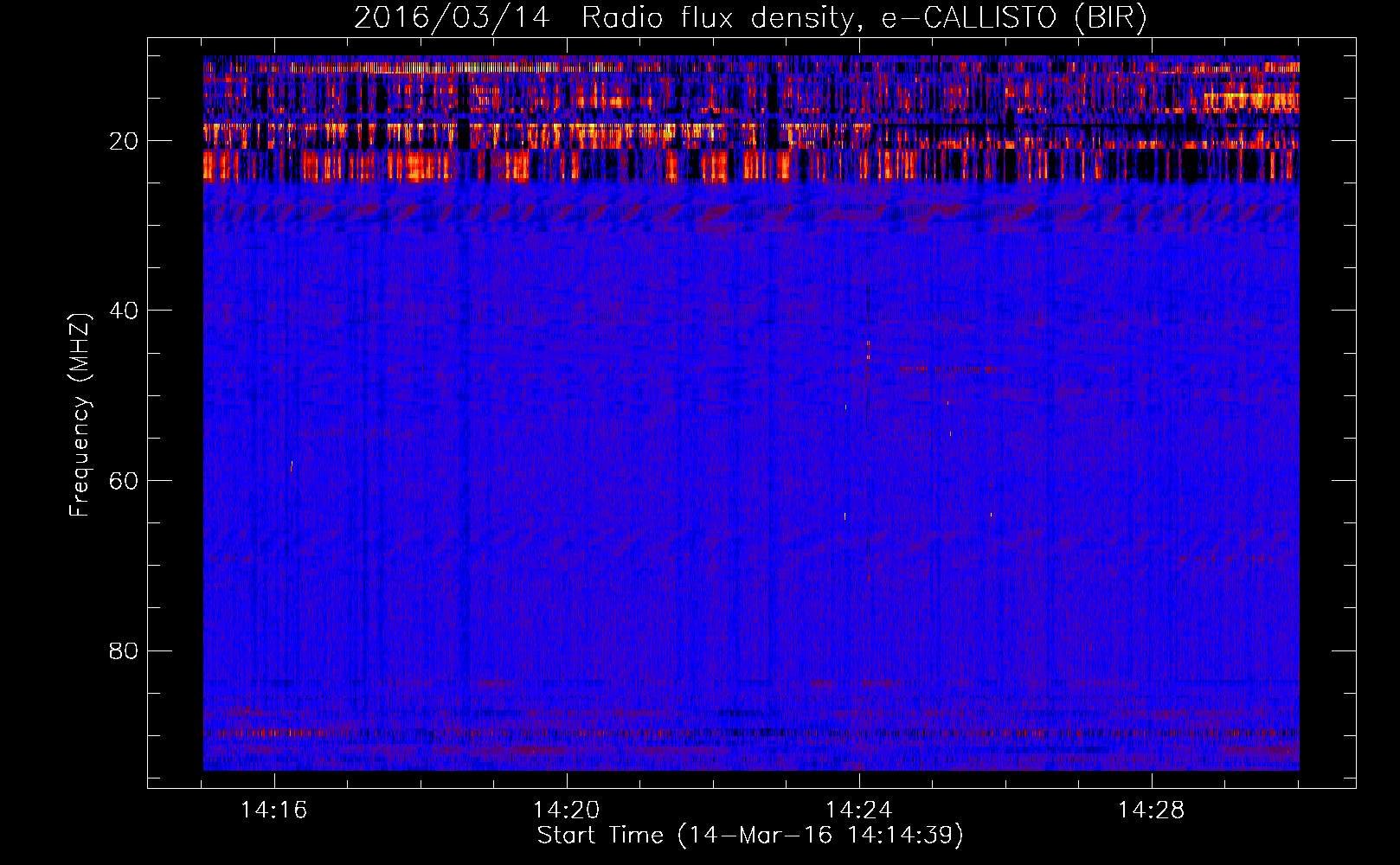Select the 80 MHz frequency tick label

click(x=125, y=650)
